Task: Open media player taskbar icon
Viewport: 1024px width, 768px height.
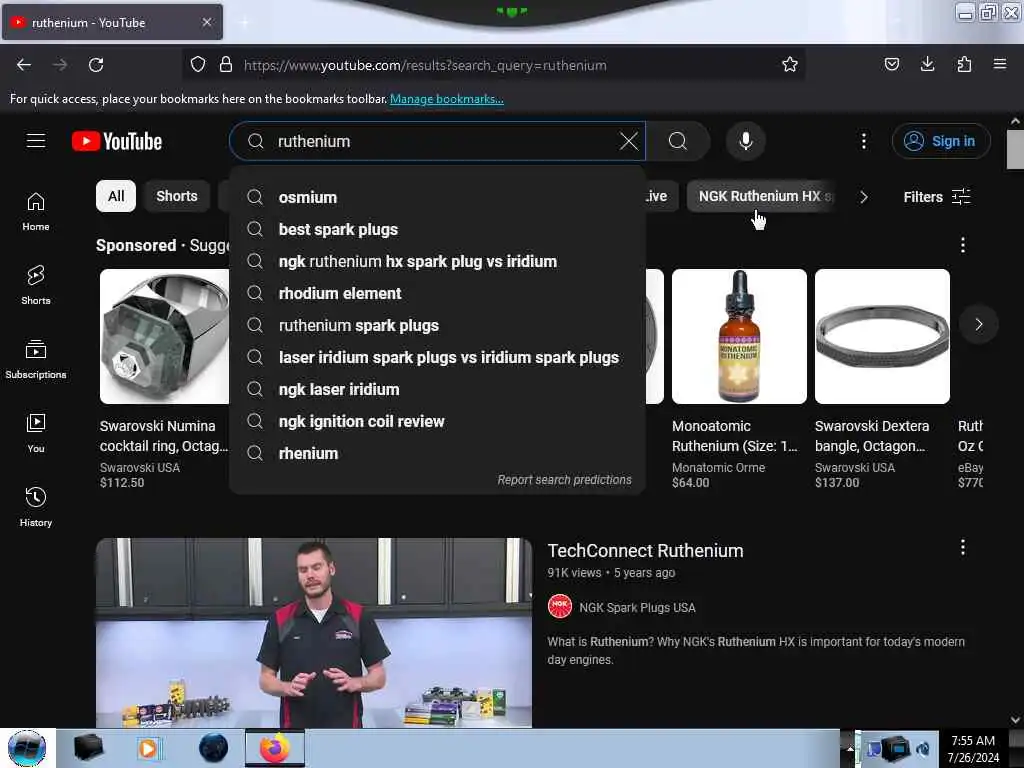Action: 148,748
